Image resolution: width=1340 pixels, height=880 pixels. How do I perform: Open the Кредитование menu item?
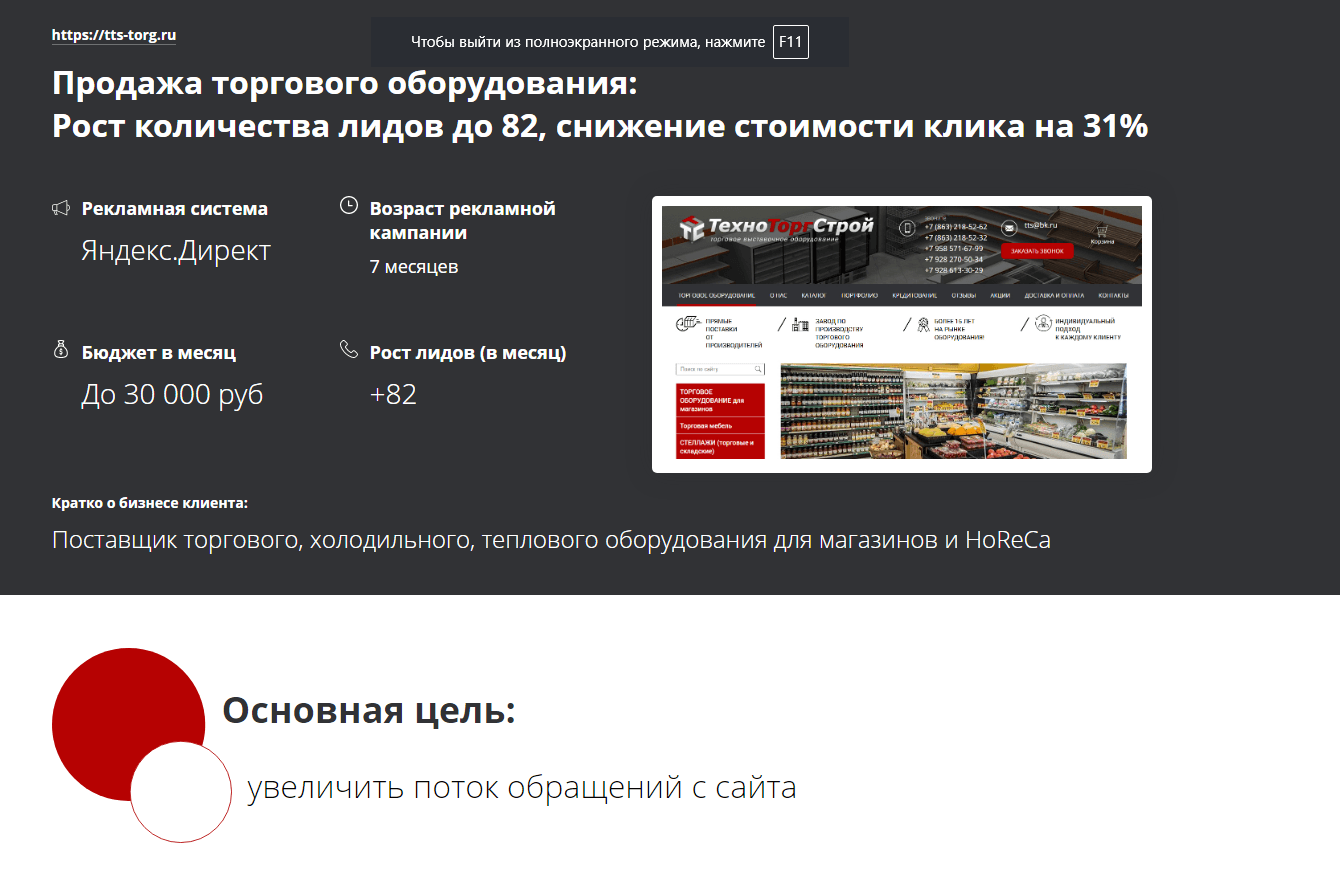(x=915, y=295)
